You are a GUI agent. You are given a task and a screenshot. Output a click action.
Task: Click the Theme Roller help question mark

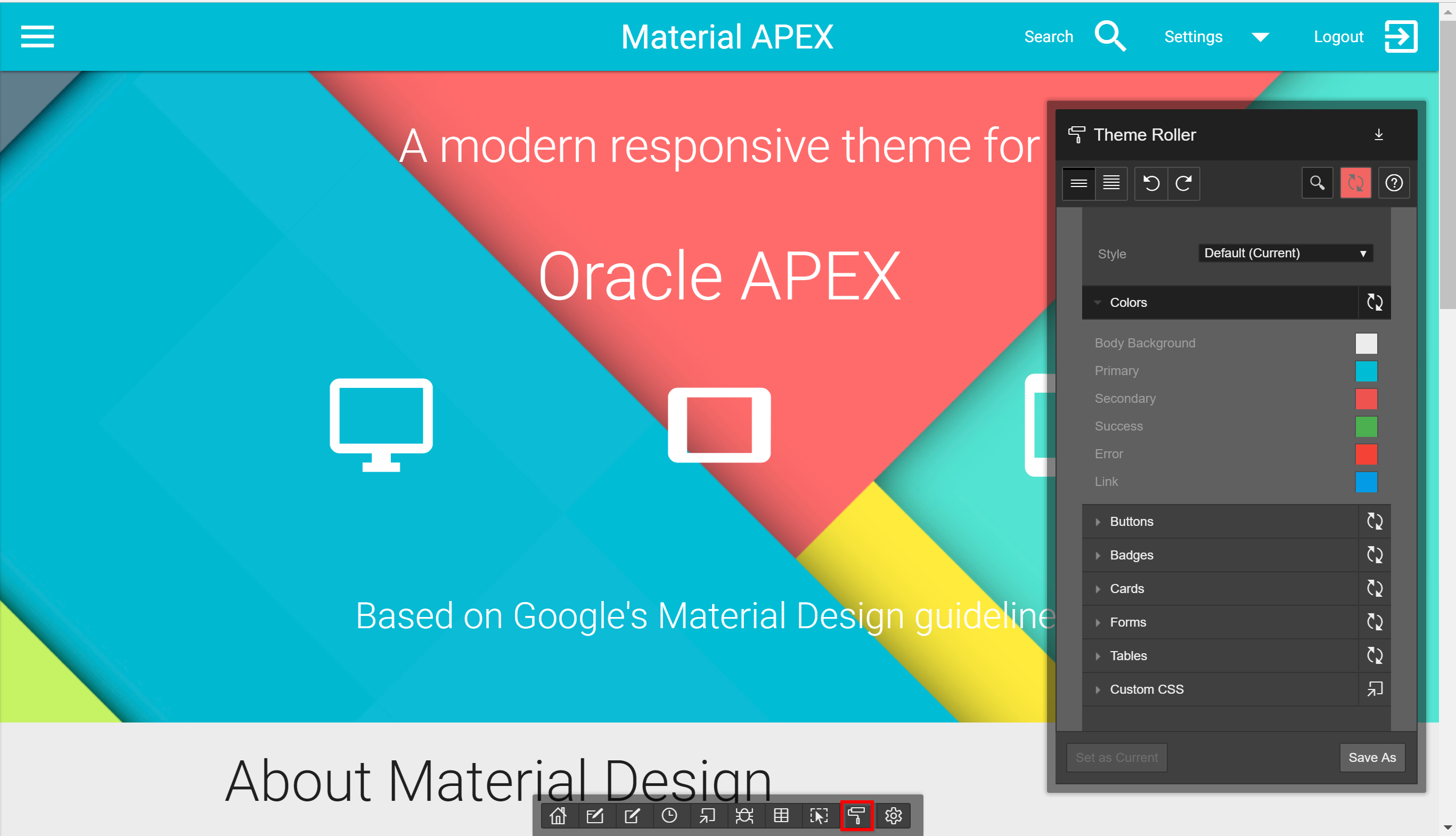[x=1394, y=183]
